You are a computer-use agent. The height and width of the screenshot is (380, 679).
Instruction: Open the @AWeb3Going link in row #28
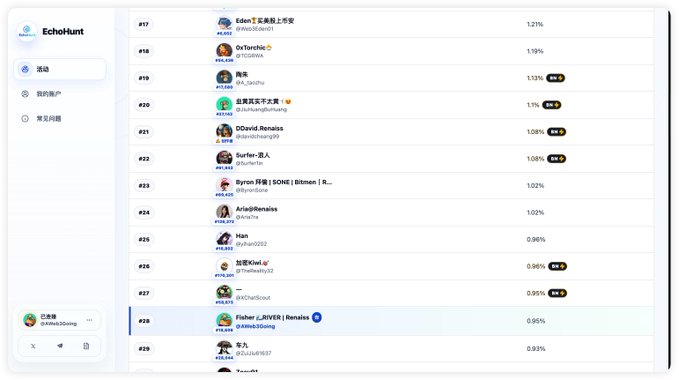255,326
